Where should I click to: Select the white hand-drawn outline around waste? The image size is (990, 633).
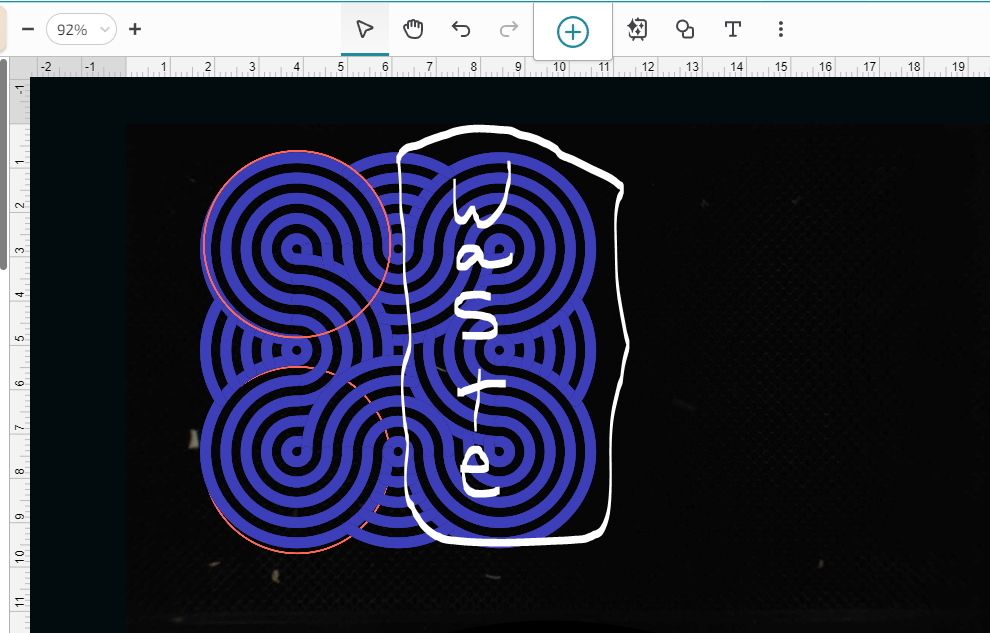click(x=627, y=340)
